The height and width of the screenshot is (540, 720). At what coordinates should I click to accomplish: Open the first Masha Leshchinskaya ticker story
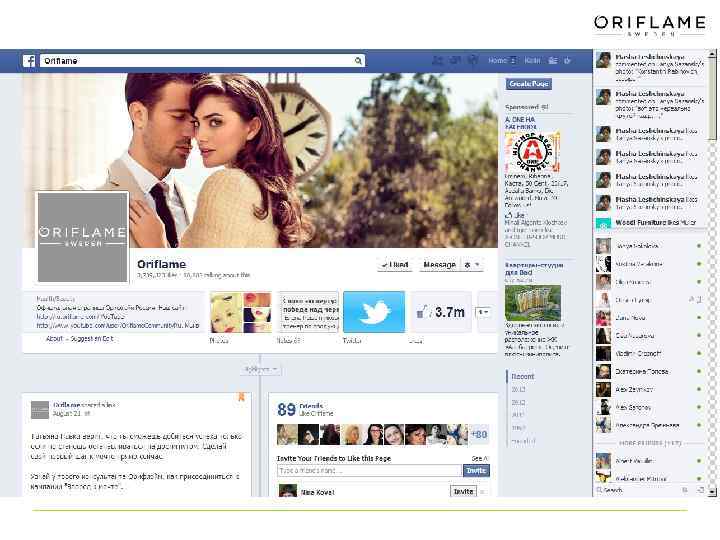coord(650,67)
